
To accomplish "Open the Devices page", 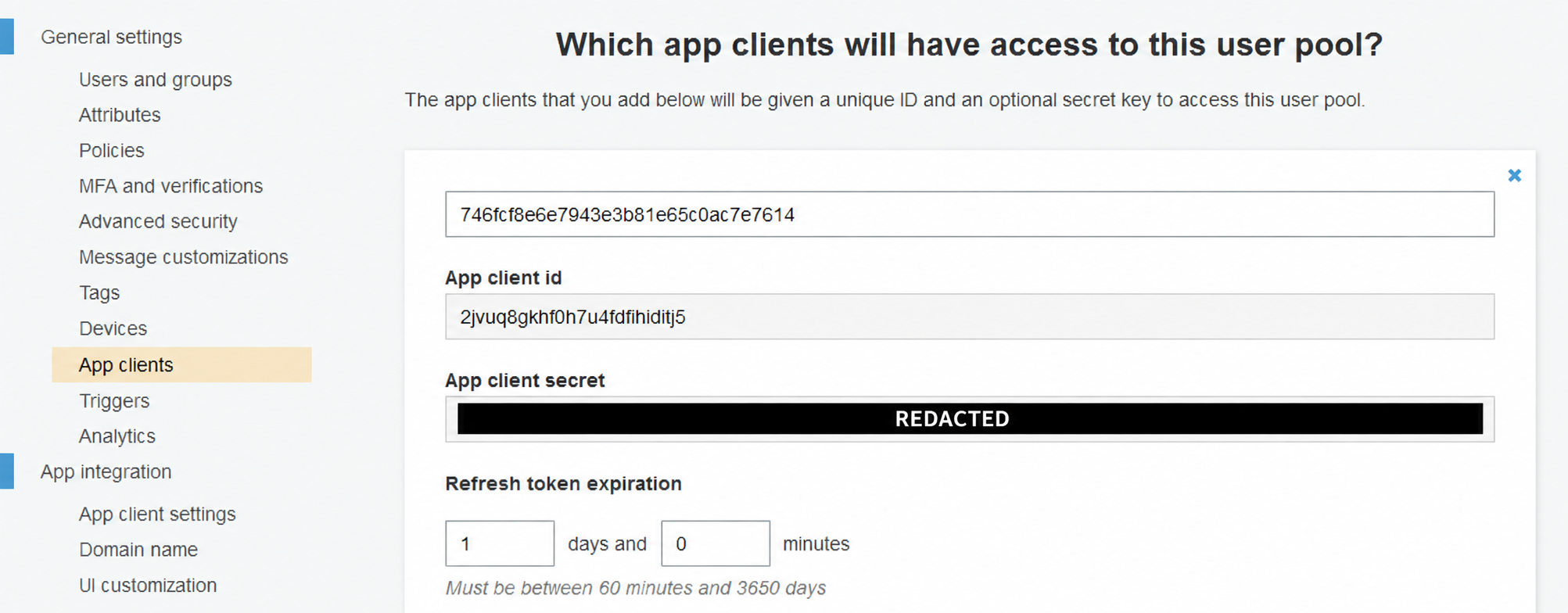I will click(x=113, y=328).
